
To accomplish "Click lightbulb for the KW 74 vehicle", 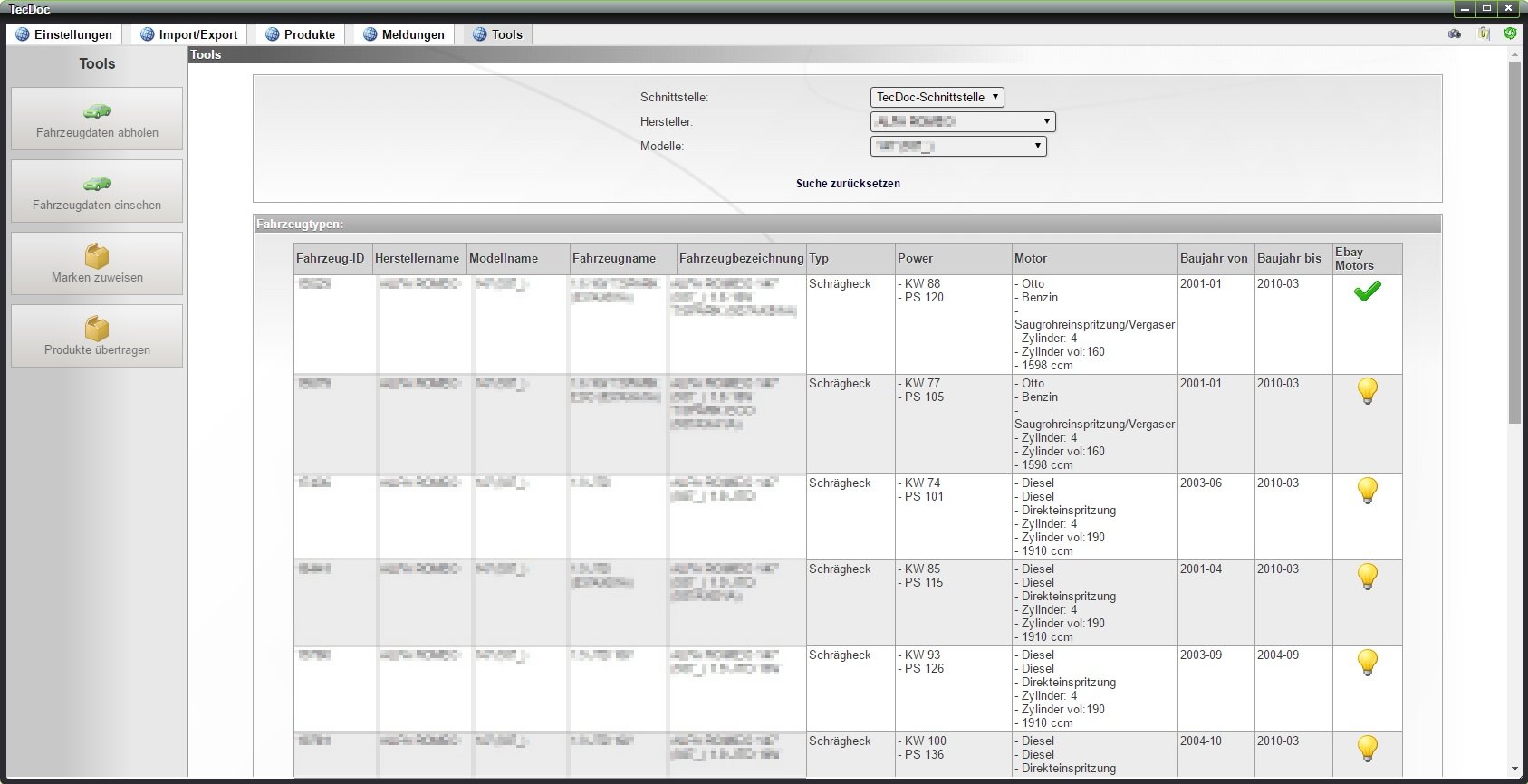I will coord(1367,491).
